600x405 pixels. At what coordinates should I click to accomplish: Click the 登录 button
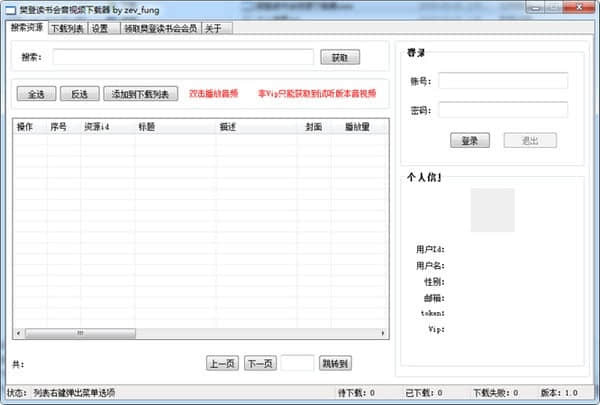point(470,140)
